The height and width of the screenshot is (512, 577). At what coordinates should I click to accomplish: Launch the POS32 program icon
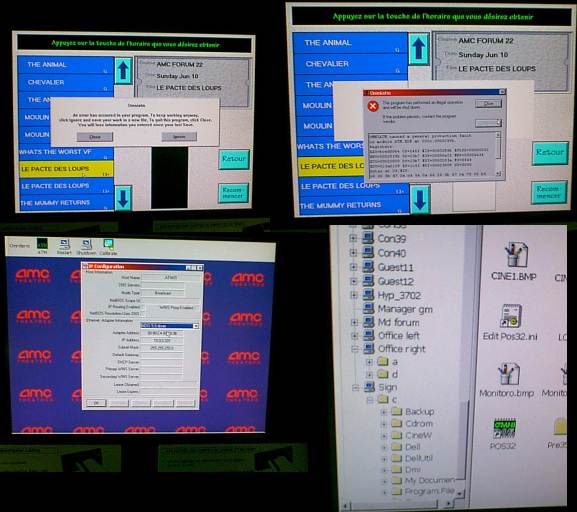pyautogui.click(x=503, y=434)
